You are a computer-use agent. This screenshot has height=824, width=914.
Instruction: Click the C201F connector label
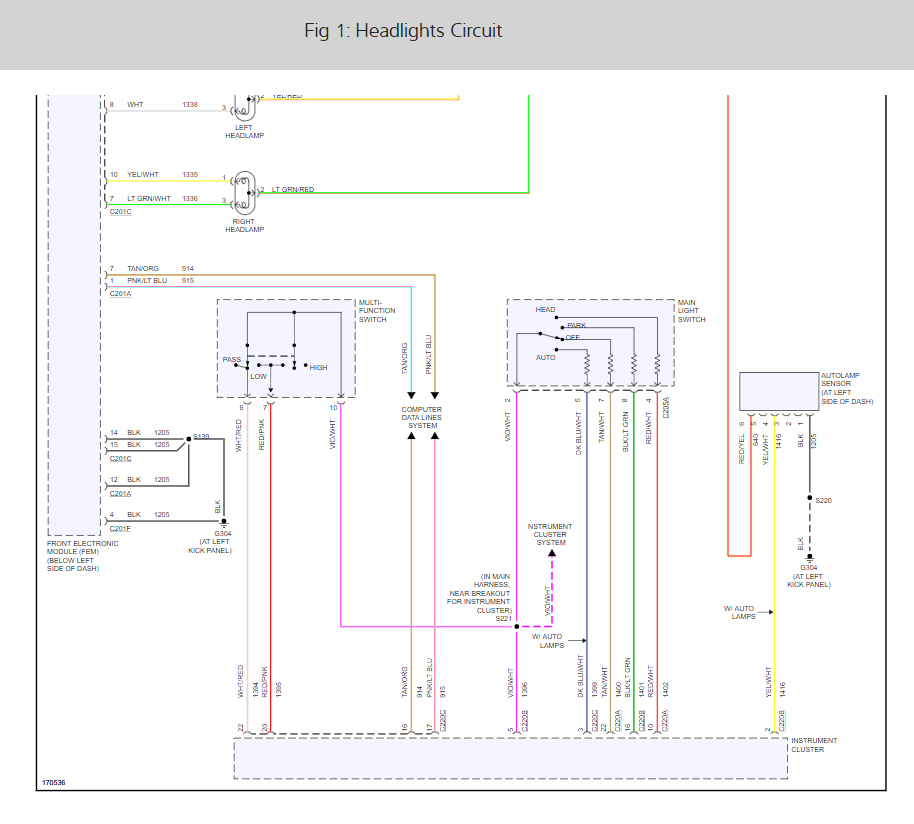[120, 528]
